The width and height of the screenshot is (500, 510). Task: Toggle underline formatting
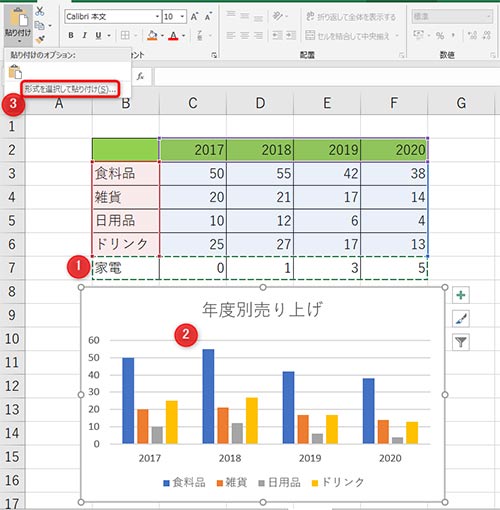(98, 35)
